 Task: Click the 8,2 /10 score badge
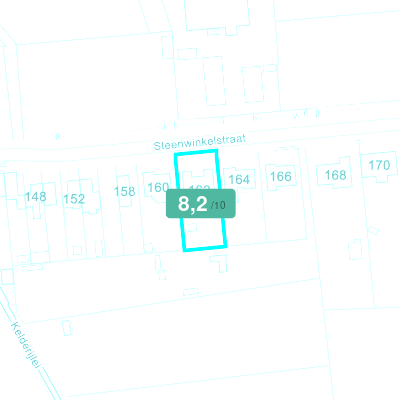point(201,204)
